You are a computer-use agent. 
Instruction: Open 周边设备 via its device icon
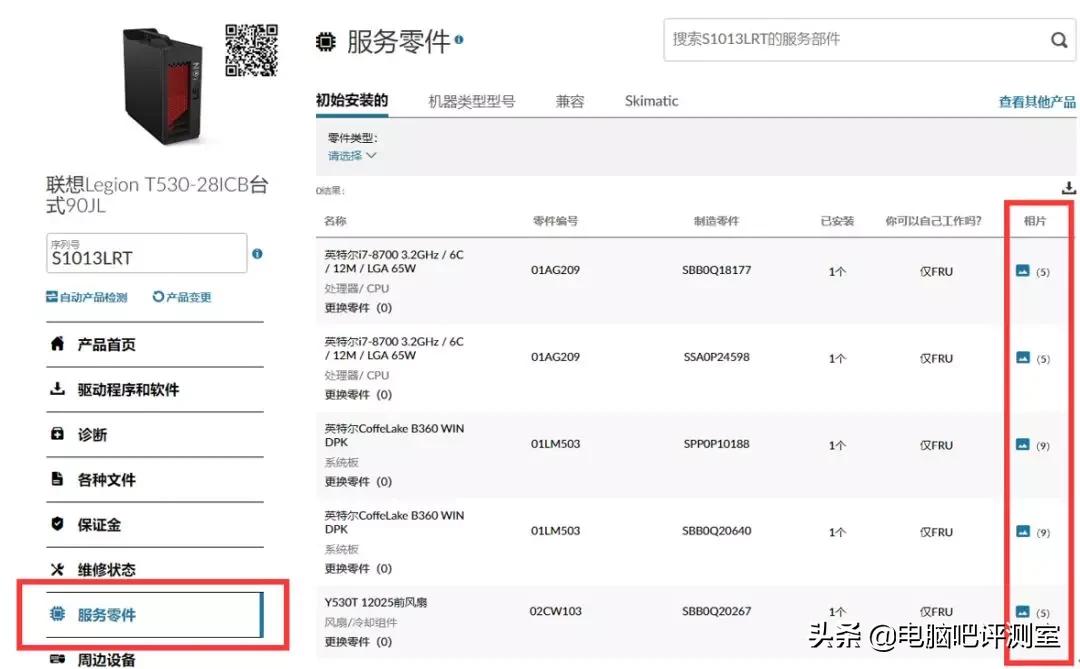[x=57, y=659]
